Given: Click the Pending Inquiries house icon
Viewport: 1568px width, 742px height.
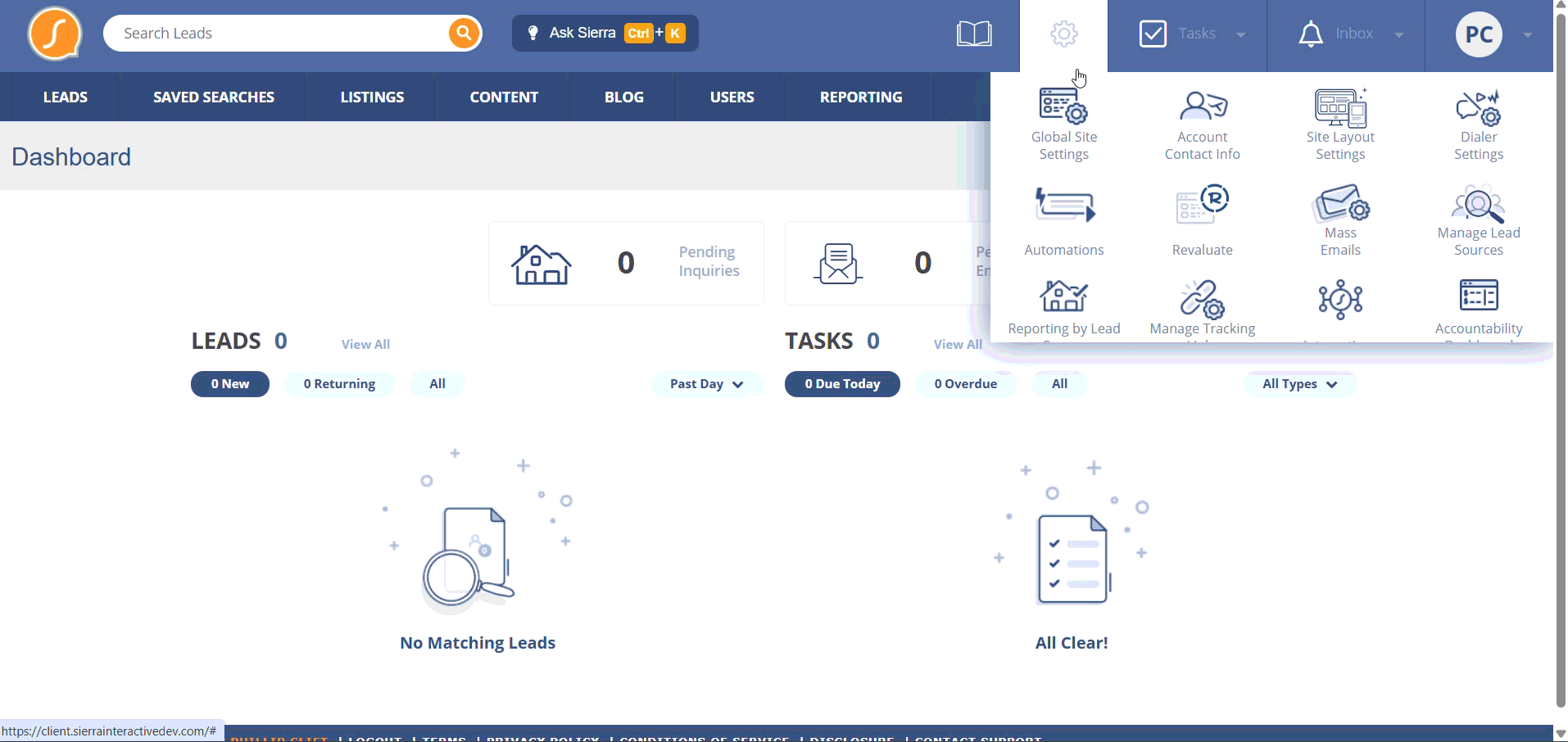Looking at the screenshot, I should coord(541,264).
